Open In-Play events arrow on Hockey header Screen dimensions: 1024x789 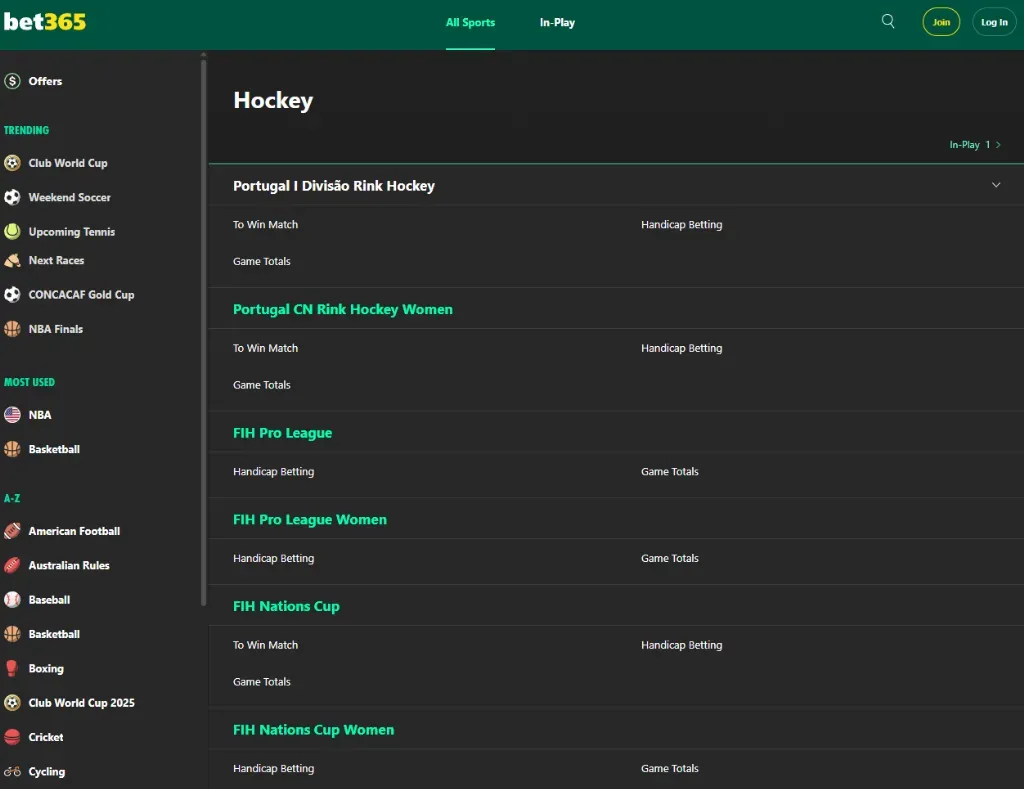tap(998, 145)
